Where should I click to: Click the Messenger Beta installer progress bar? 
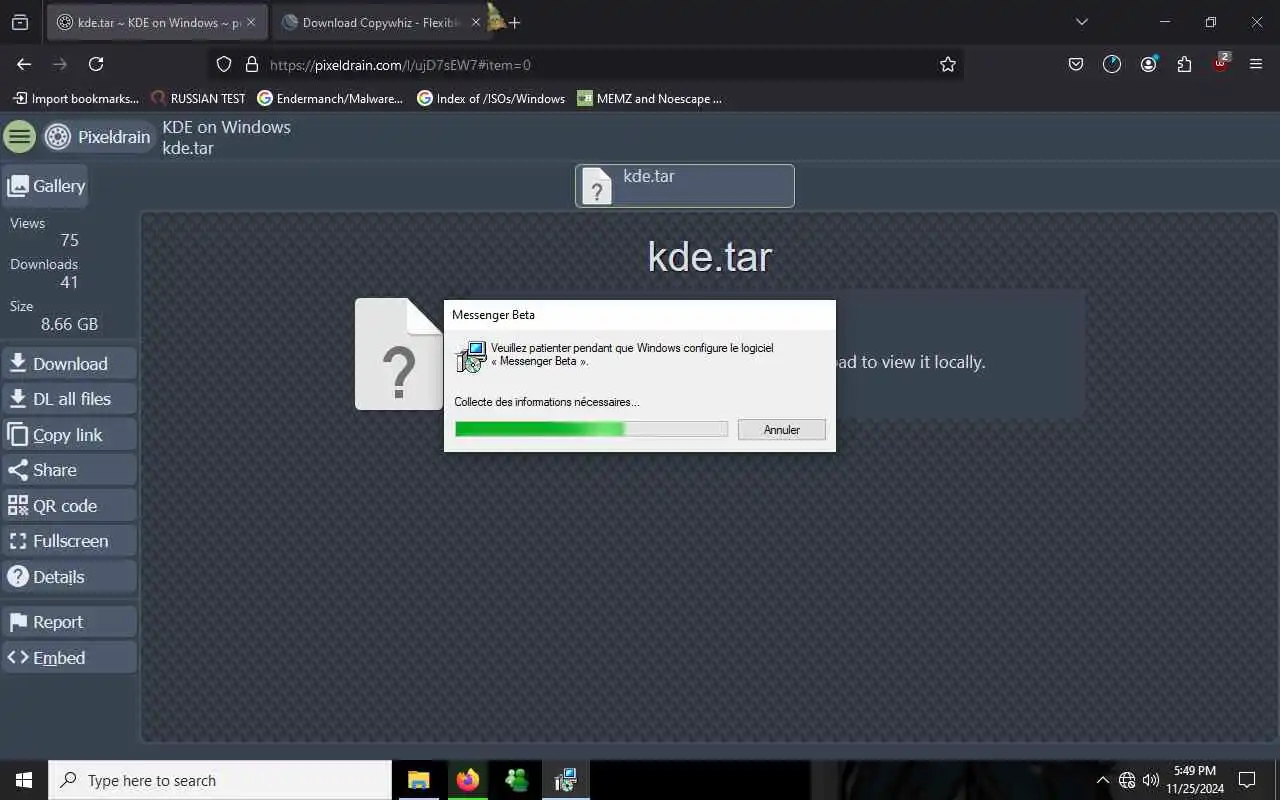pos(591,429)
